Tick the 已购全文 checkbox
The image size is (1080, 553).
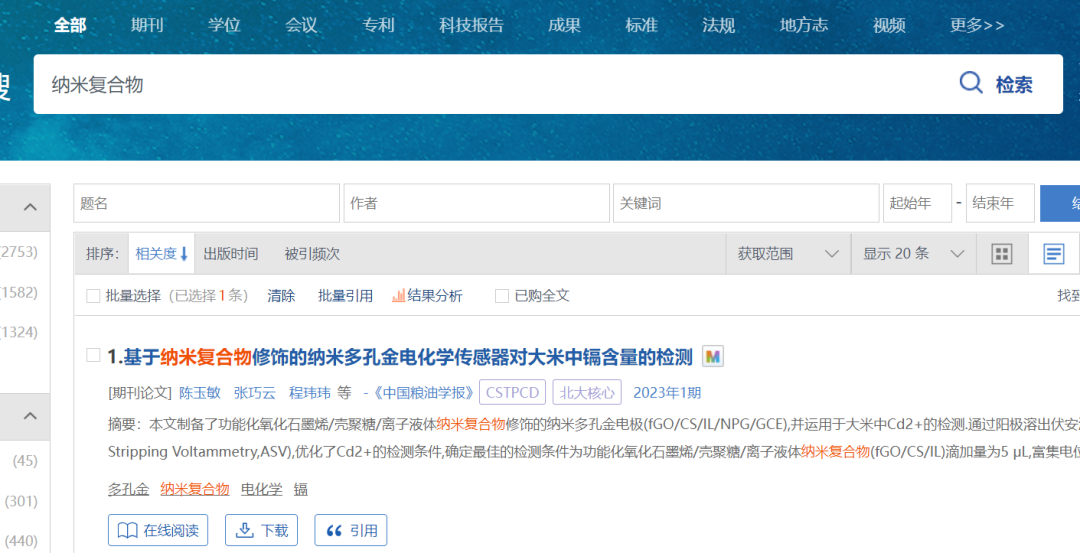502,296
